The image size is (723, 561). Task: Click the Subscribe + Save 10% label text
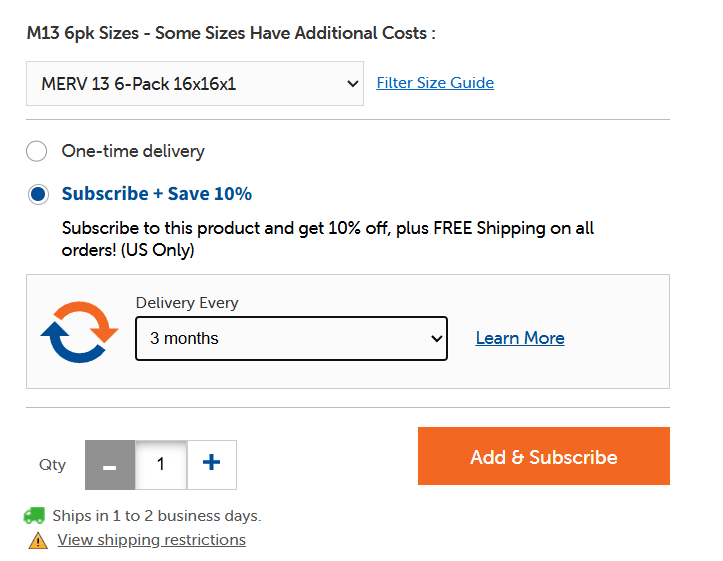click(x=157, y=194)
